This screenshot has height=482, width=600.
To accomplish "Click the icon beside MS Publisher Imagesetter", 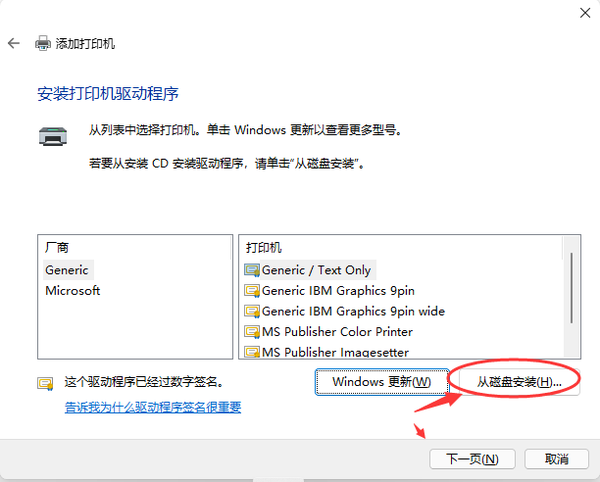I will point(251,352).
